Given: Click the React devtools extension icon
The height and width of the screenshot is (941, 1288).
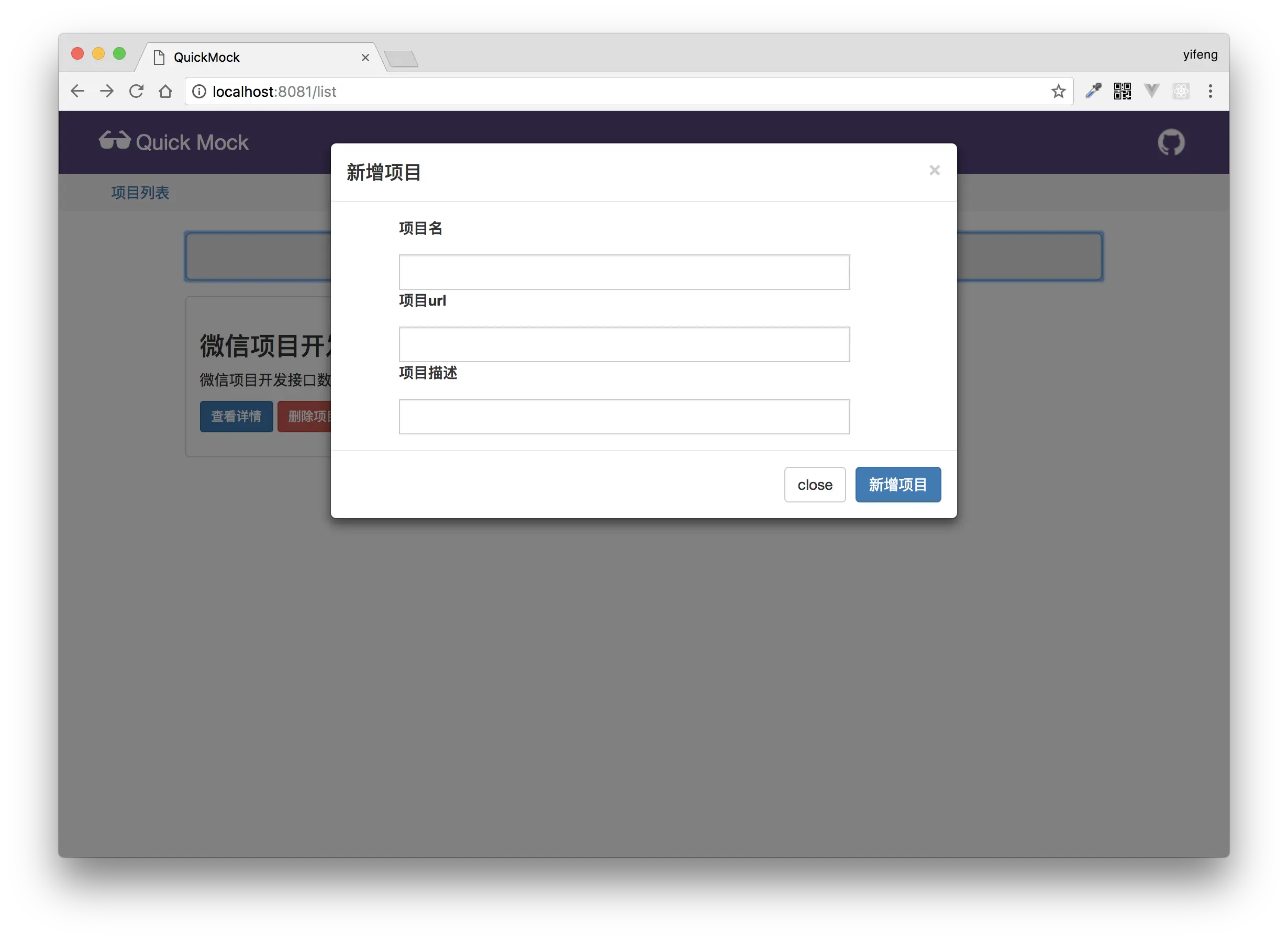Looking at the screenshot, I should (x=1181, y=91).
